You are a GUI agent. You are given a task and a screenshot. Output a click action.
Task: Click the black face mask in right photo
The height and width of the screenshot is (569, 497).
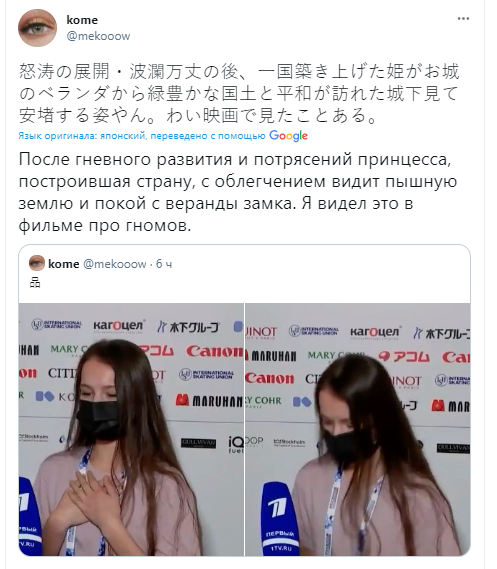(348, 447)
